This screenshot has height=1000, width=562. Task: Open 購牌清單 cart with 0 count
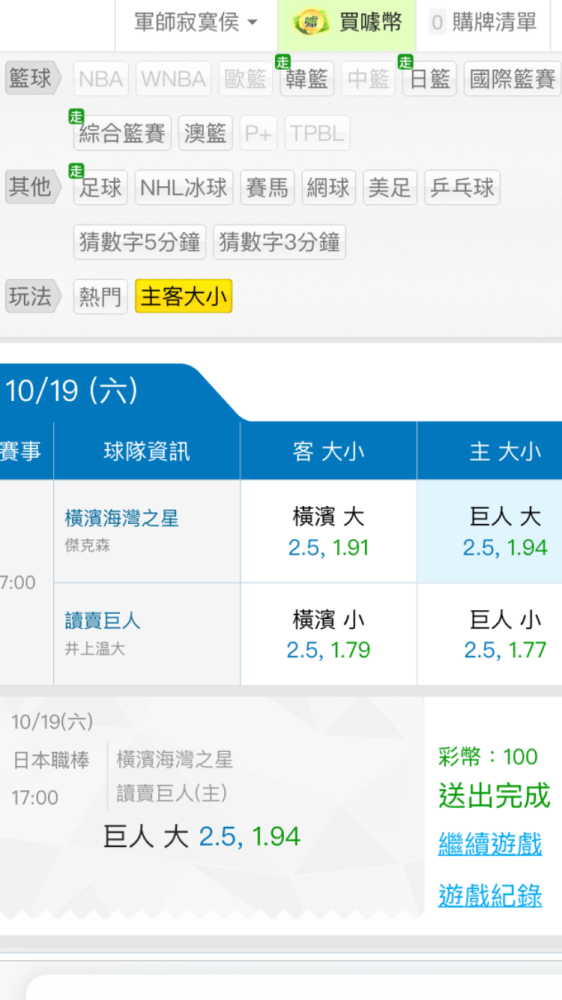click(483, 24)
